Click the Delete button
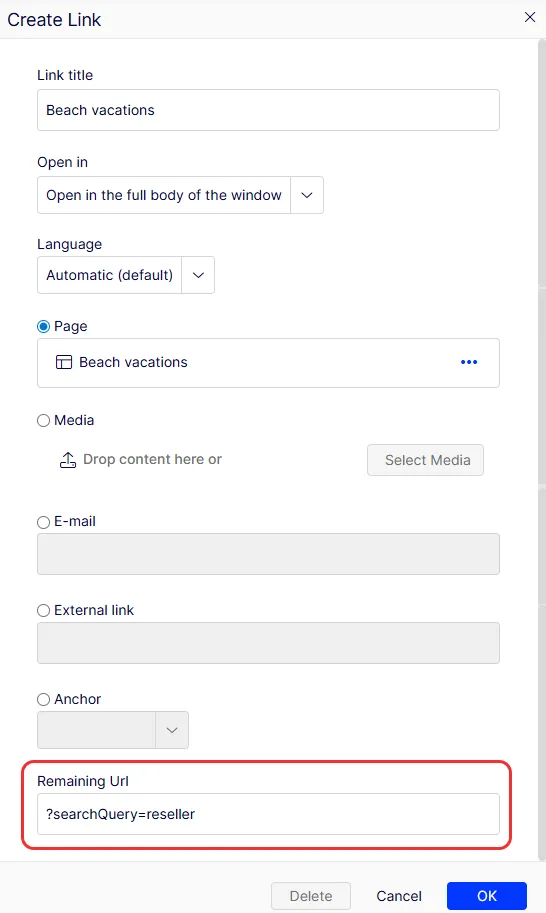Screen dimensions: 546x913 [311, 896]
